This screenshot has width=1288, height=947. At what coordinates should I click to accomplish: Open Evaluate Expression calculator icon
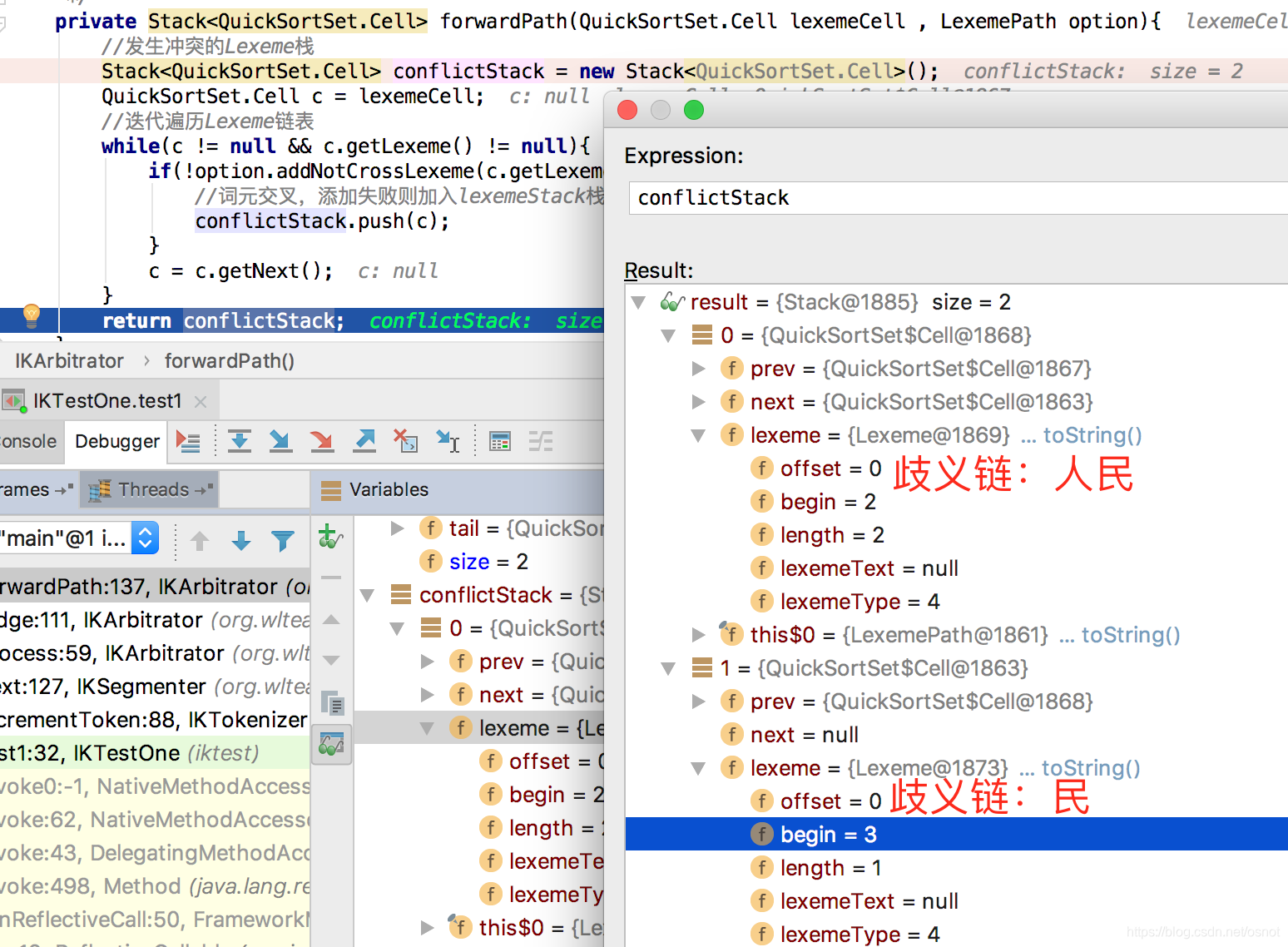(x=500, y=441)
